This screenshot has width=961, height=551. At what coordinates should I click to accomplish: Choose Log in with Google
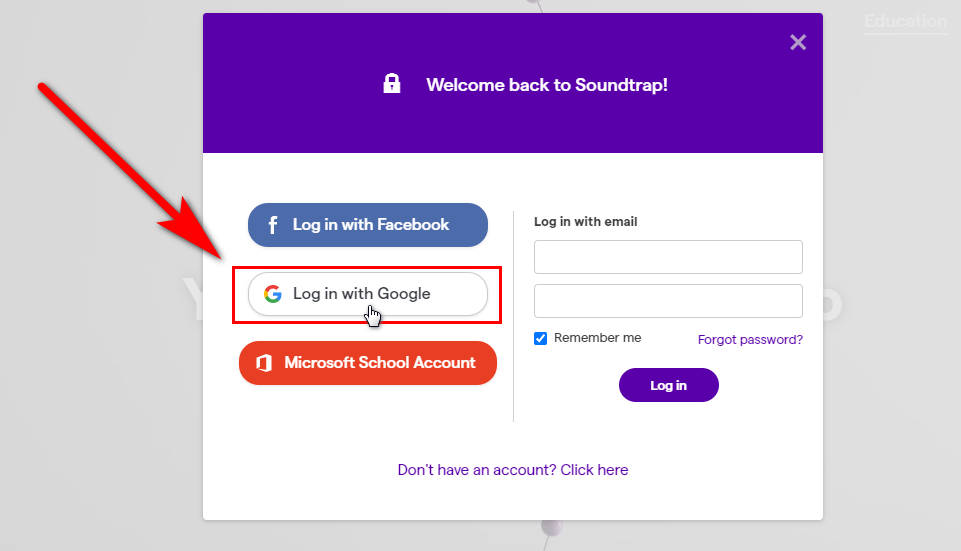coord(368,294)
